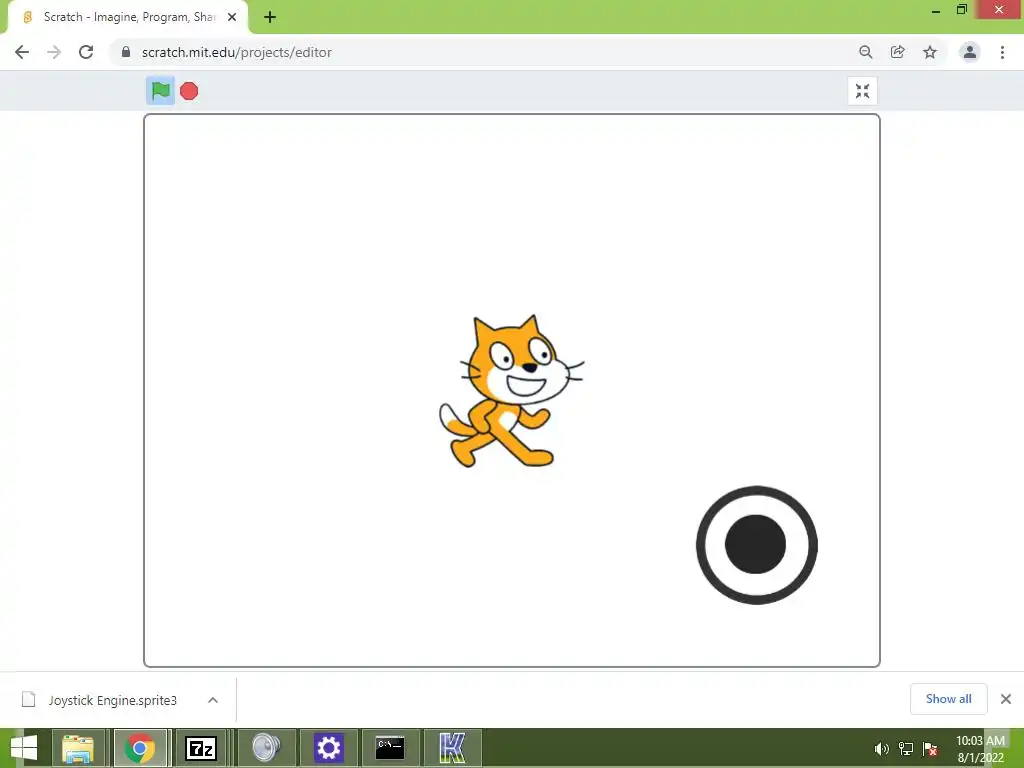
Task: Exit full screen stage mode
Action: 862,91
